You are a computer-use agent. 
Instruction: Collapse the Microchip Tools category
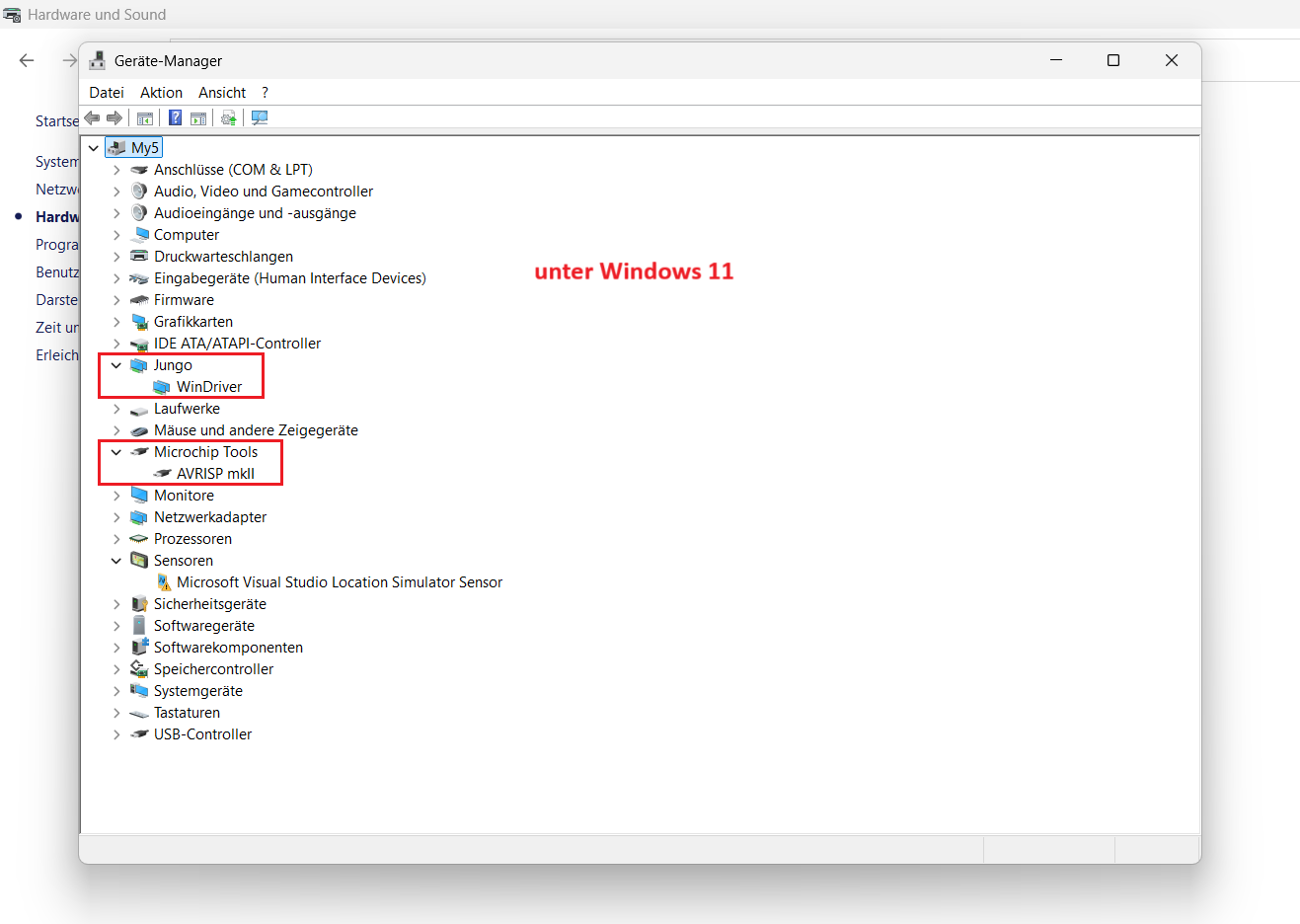pos(116,452)
